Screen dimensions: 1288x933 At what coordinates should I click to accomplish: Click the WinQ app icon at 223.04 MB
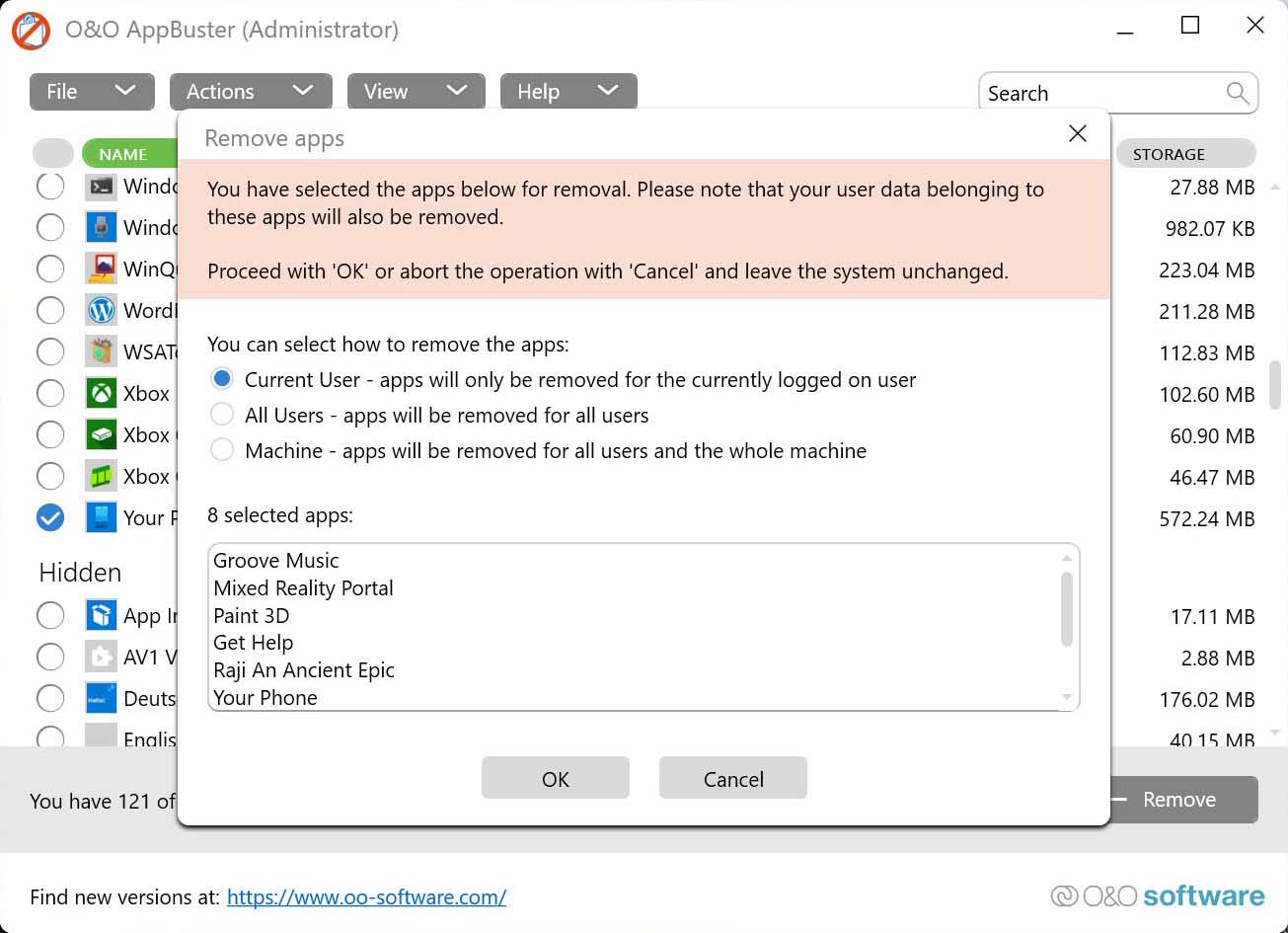tap(101, 269)
